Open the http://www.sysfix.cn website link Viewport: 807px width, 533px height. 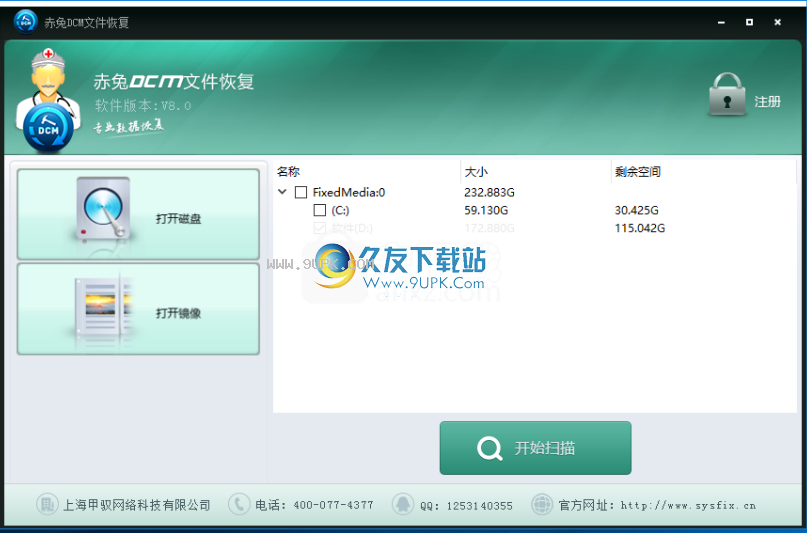point(688,505)
